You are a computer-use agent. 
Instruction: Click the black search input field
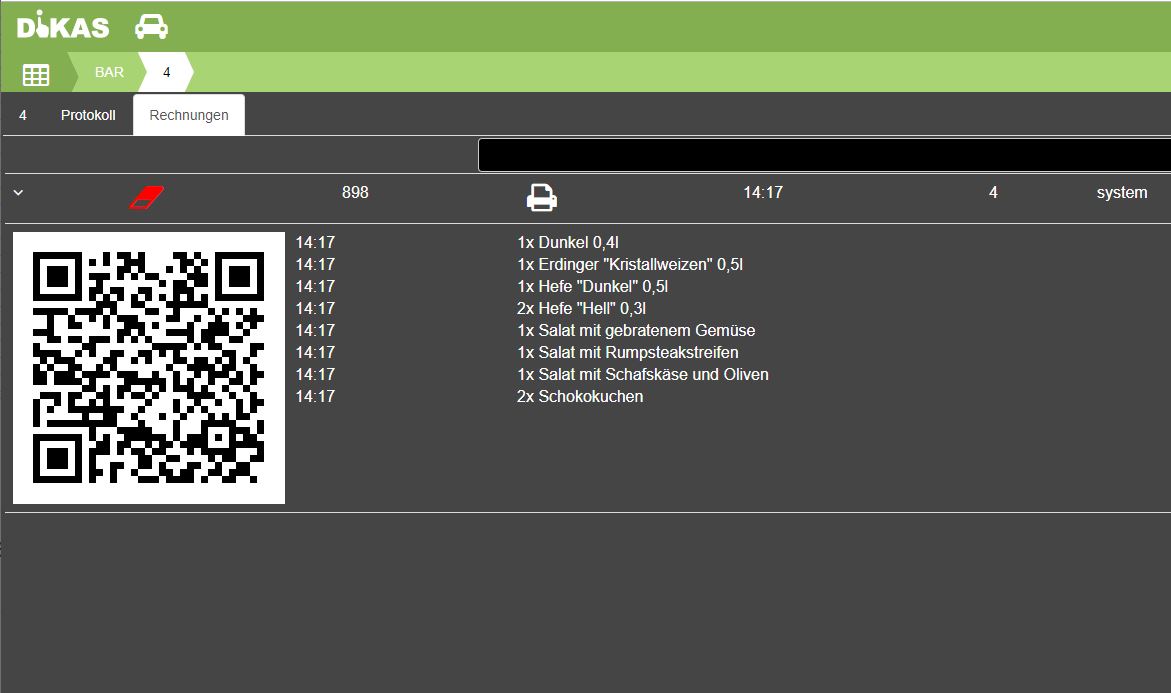coord(824,155)
